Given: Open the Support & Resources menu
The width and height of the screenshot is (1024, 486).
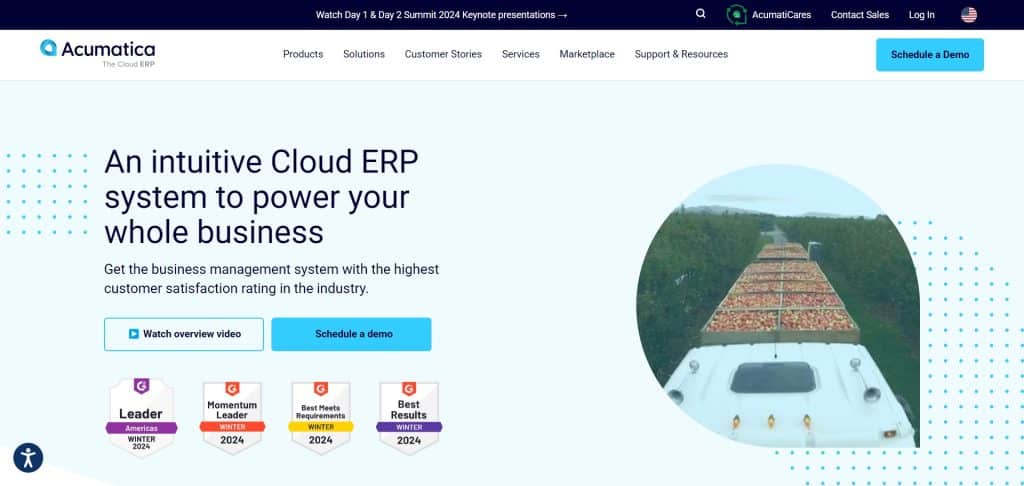Looking at the screenshot, I should pyautogui.click(x=681, y=54).
